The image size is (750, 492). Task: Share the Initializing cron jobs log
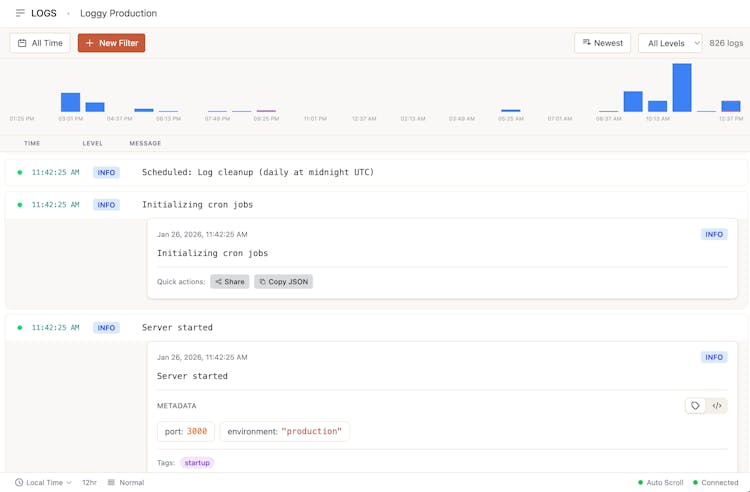point(229,282)
